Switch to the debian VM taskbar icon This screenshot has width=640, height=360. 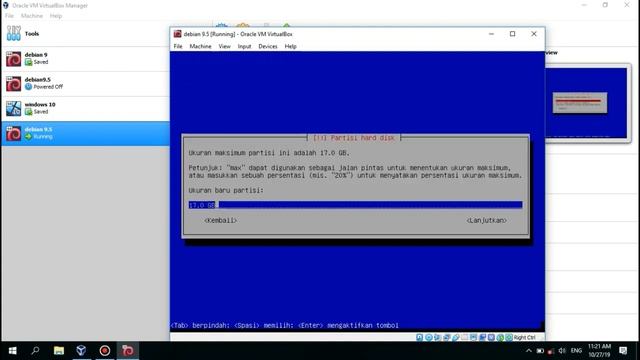[x=128, y=351]
